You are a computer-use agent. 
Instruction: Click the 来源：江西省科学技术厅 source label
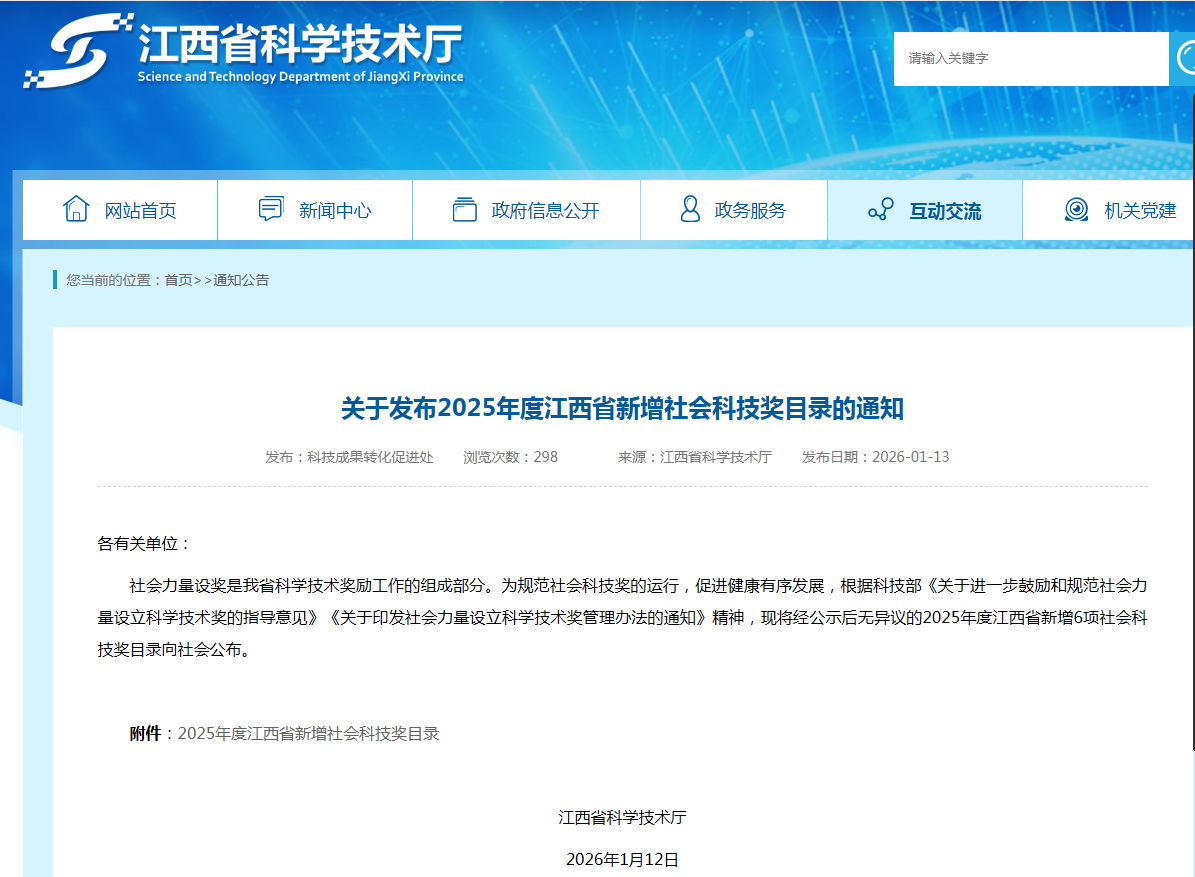[694, 457]
